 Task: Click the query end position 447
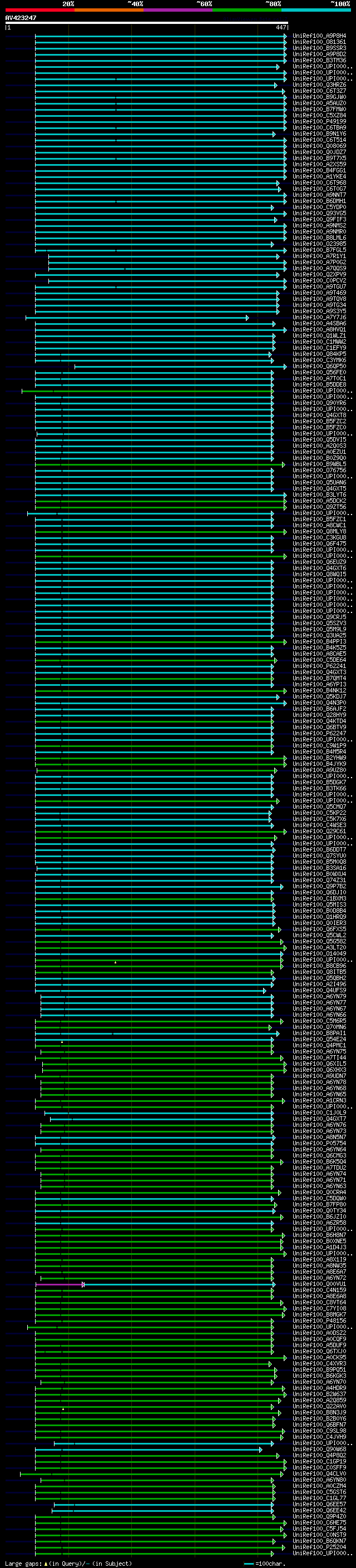click(280, 27)
